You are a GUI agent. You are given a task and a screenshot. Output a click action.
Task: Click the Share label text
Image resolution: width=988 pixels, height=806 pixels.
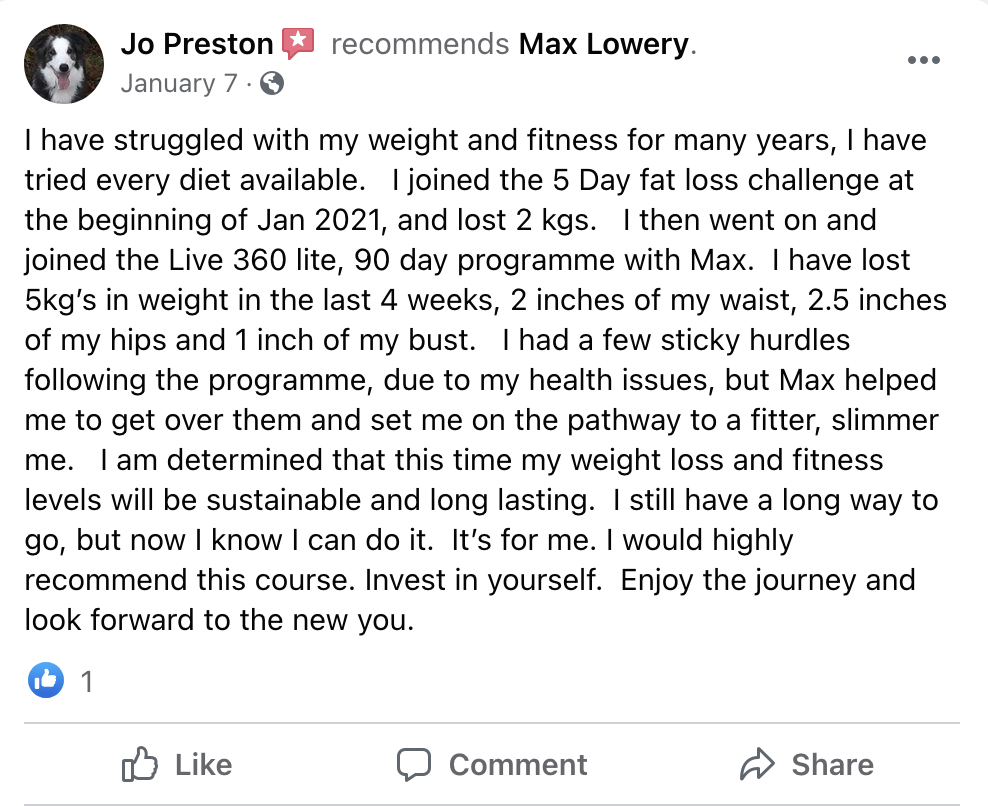point(832,765)
